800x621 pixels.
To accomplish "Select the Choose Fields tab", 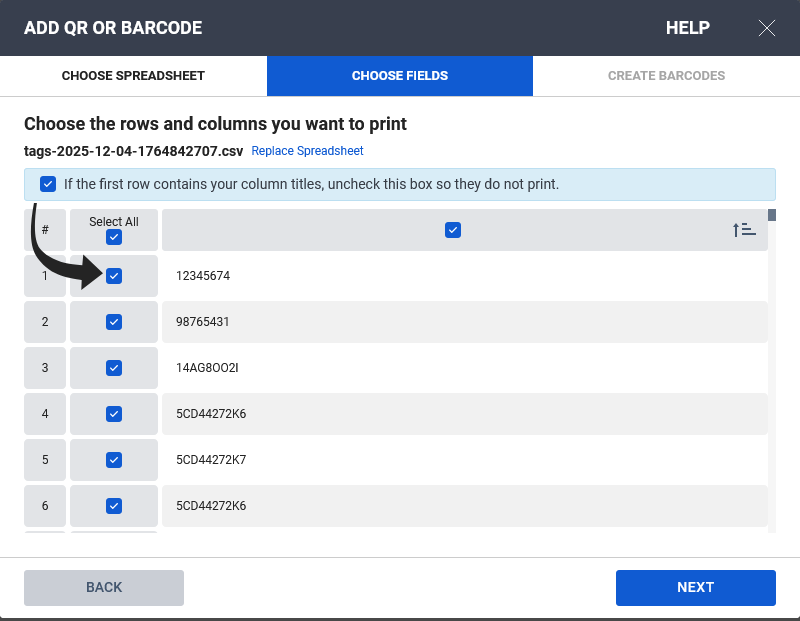I will pos(399,76).
